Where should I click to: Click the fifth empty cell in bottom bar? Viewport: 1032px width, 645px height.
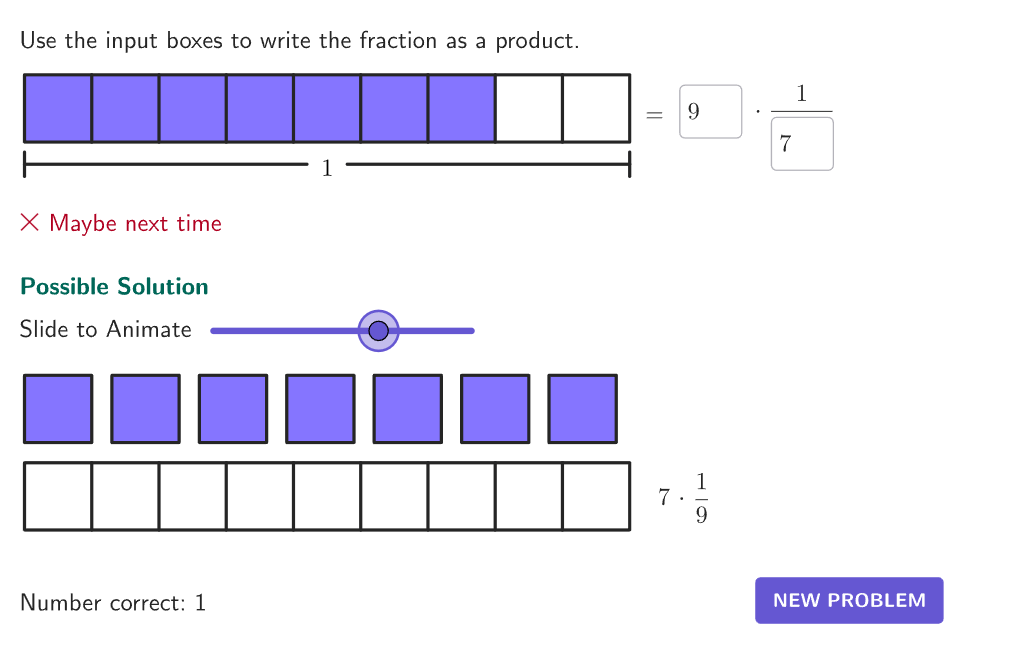tap(327, 496)
